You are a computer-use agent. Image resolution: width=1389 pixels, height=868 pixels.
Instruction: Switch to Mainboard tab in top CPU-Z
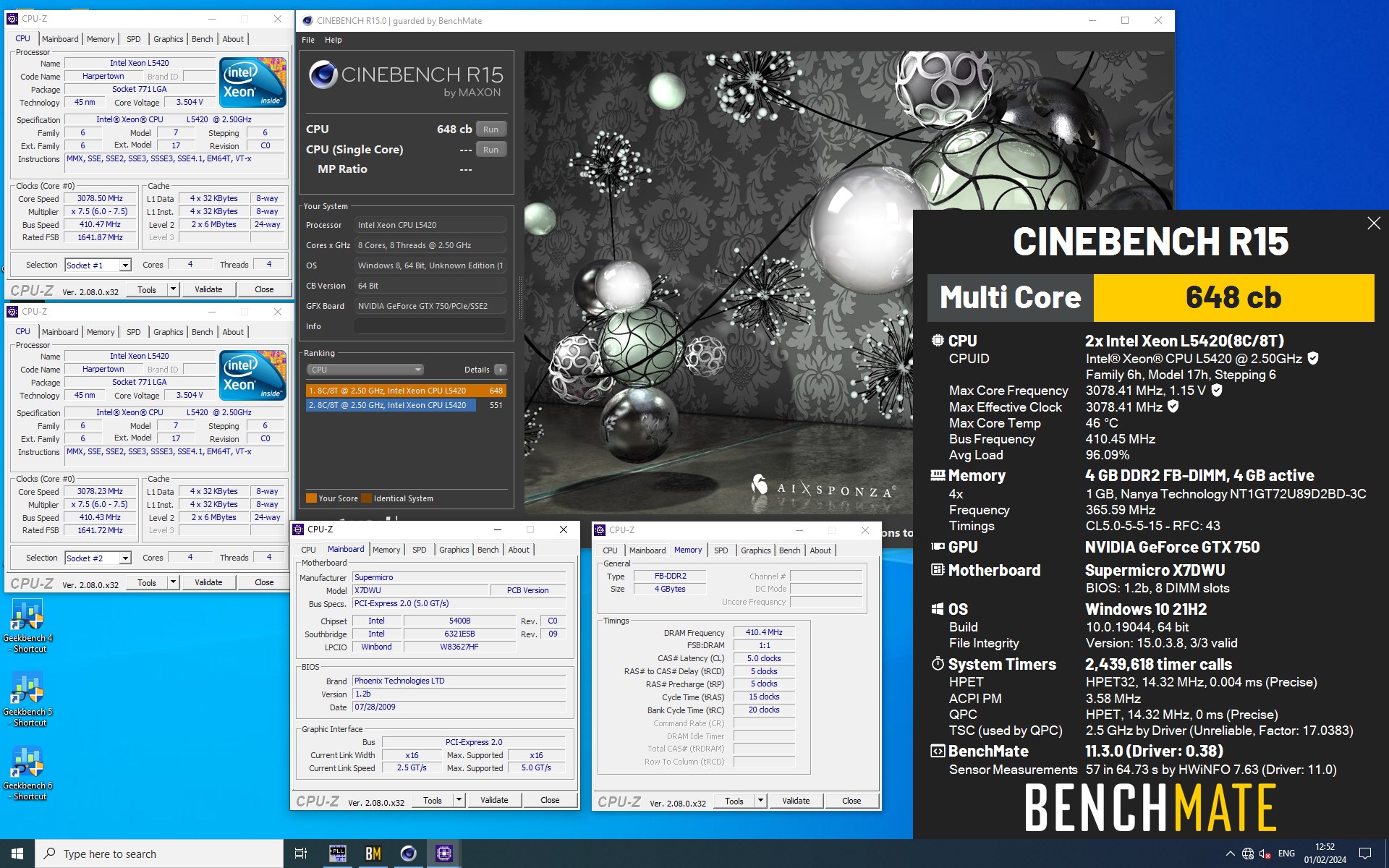click(x=60, y=39)
